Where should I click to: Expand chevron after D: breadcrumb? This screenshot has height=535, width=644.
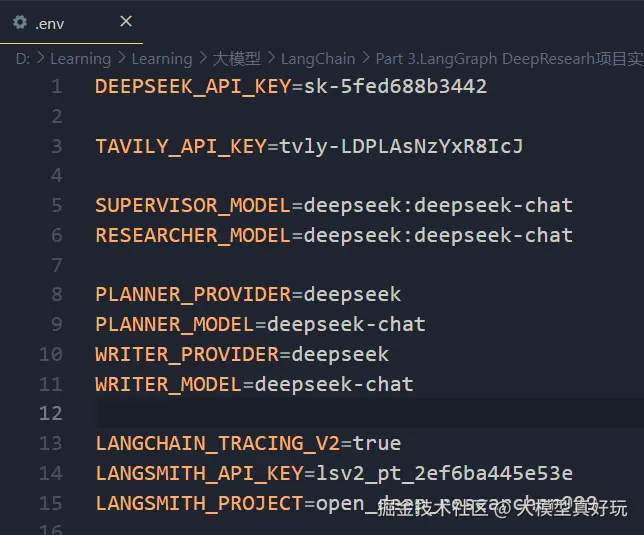41,58
